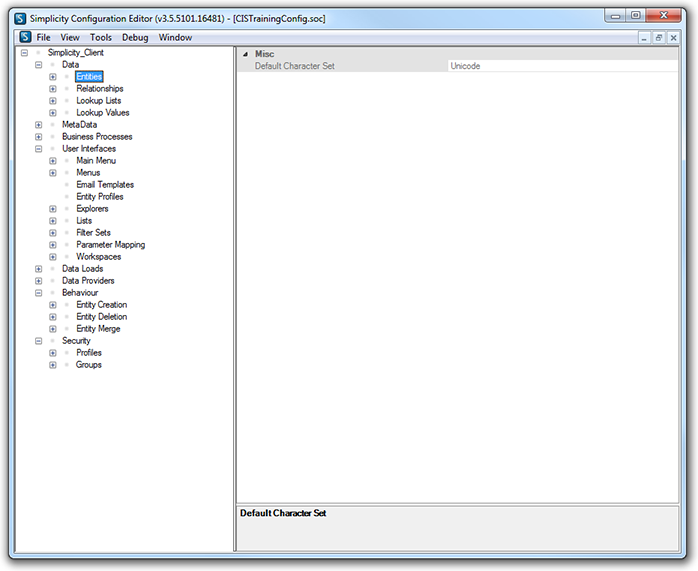Select Entity Merge in the tree

point(98,329)
